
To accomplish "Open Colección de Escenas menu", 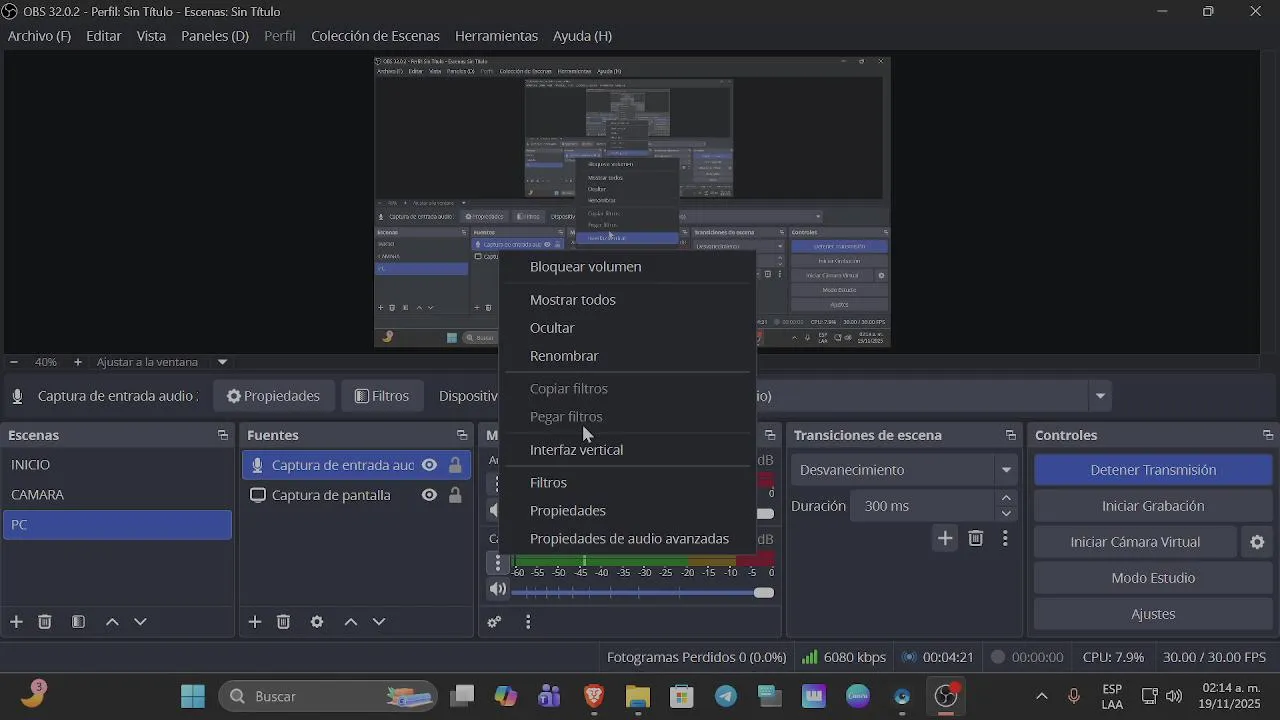I will point(375,36).
